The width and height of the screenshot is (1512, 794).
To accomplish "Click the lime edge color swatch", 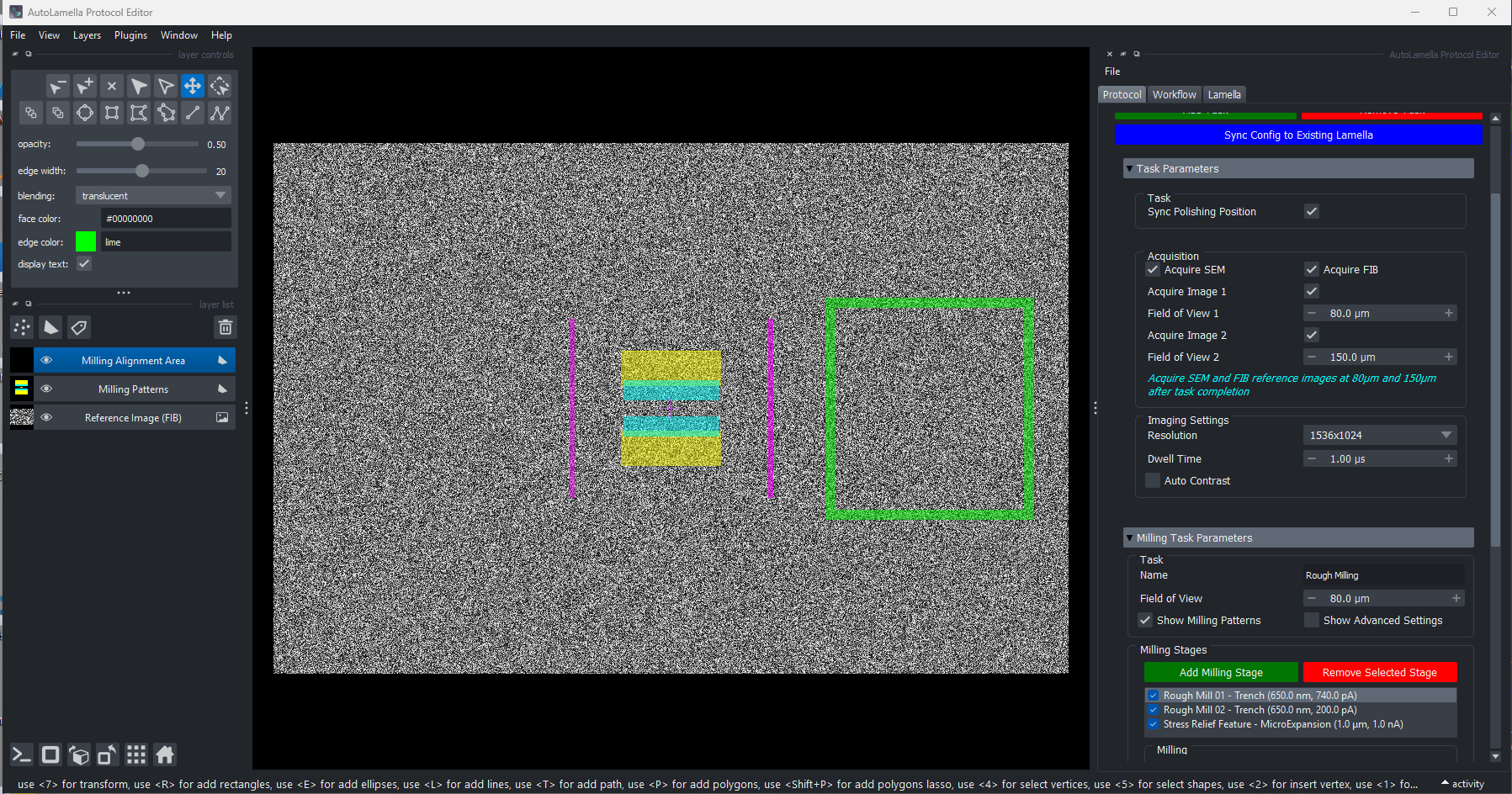I will coord(86,242).
